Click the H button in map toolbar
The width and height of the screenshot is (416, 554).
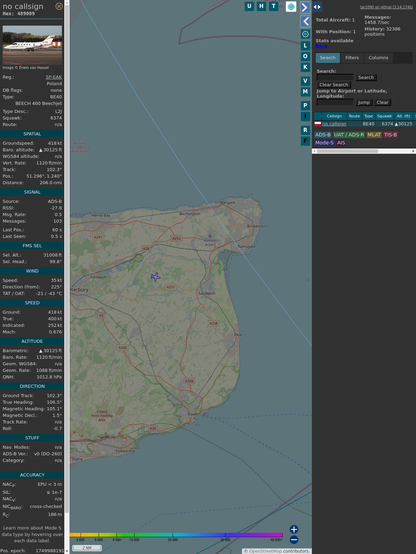[261, 6]
